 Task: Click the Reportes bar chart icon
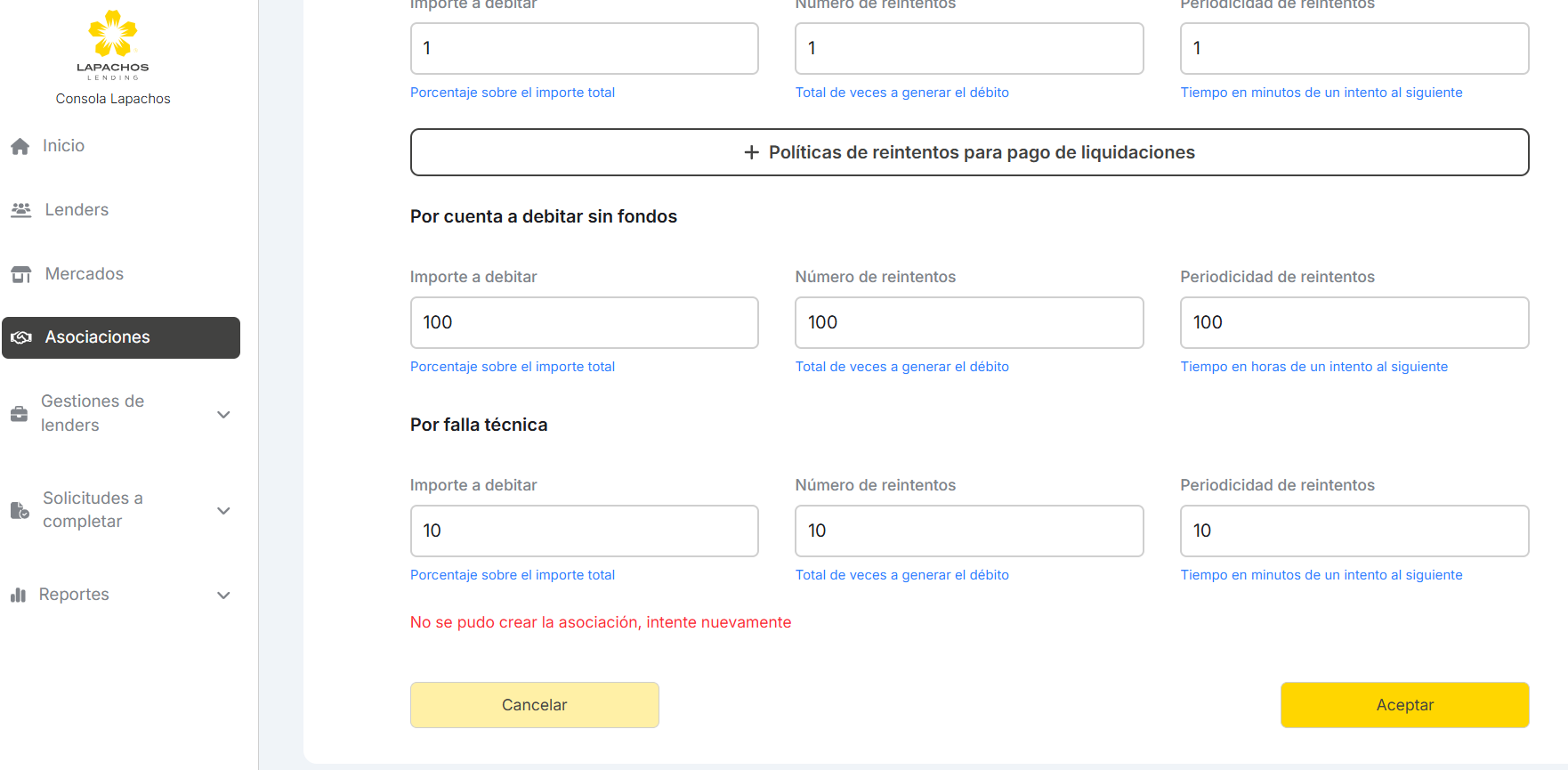pos(19,595)
